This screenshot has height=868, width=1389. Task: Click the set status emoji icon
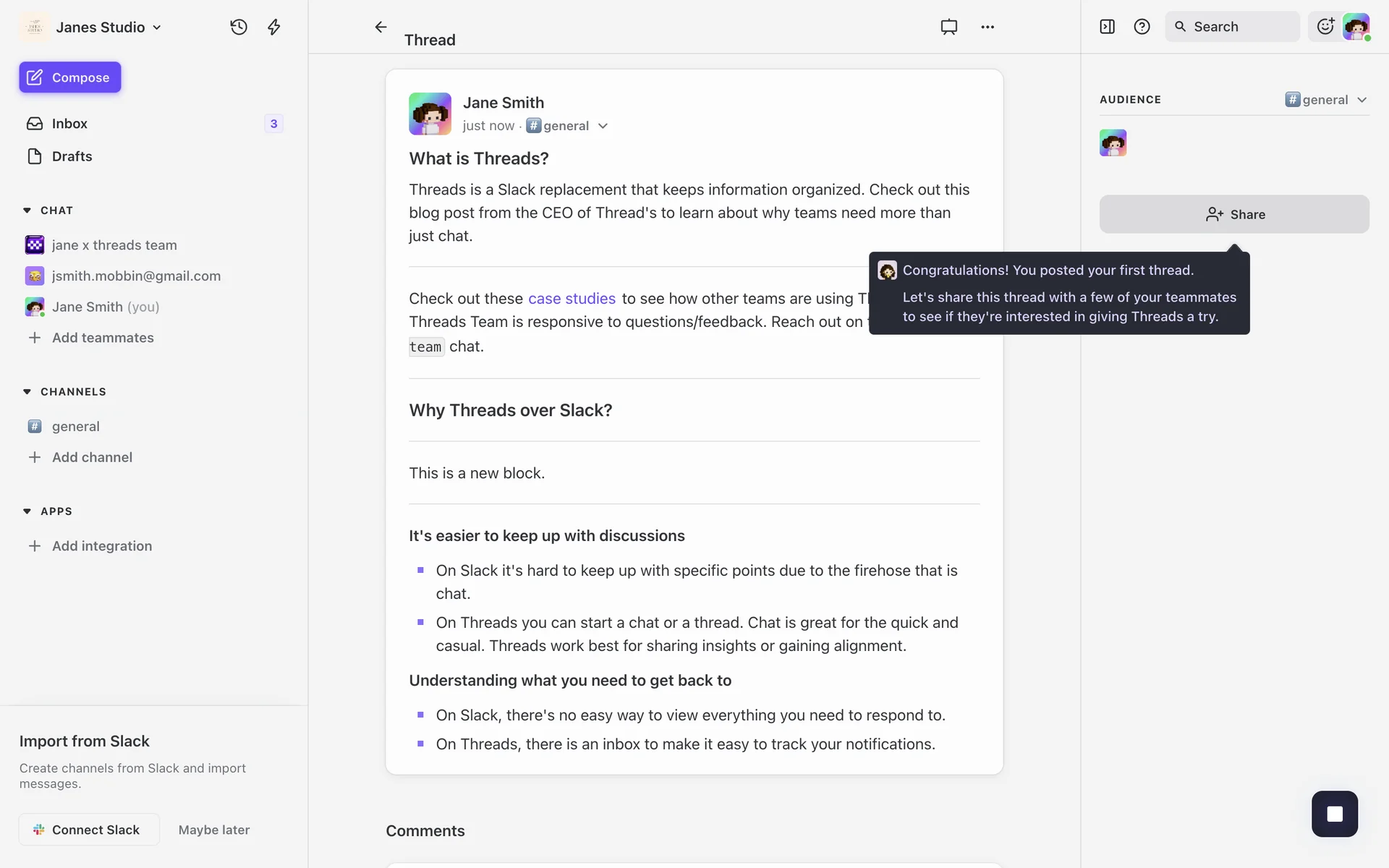[1325, 27]
